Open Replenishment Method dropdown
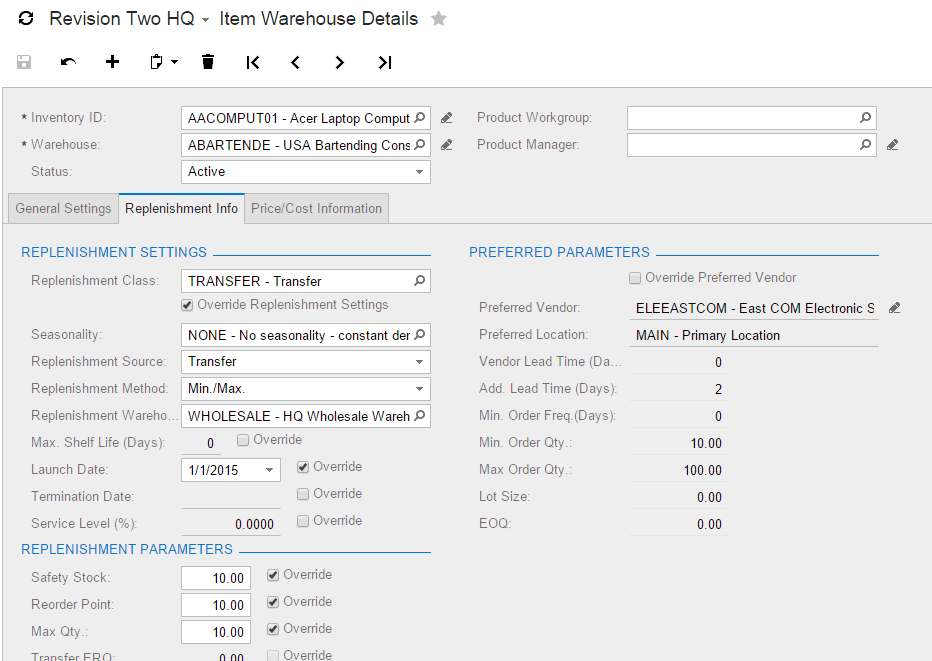Screen dimensions: 932x661 pos(419,389)
